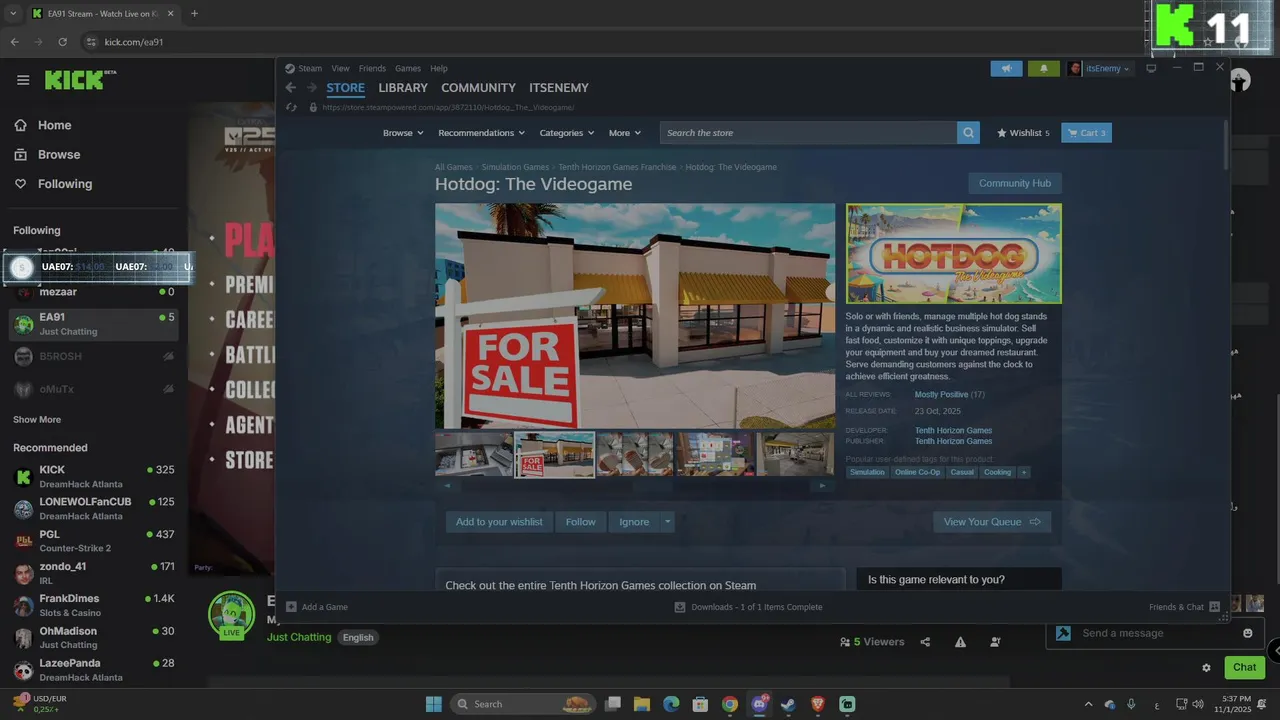Click Steam back navigation arrow
Viewport: 1280px width, 720px height.
[290, 88]
